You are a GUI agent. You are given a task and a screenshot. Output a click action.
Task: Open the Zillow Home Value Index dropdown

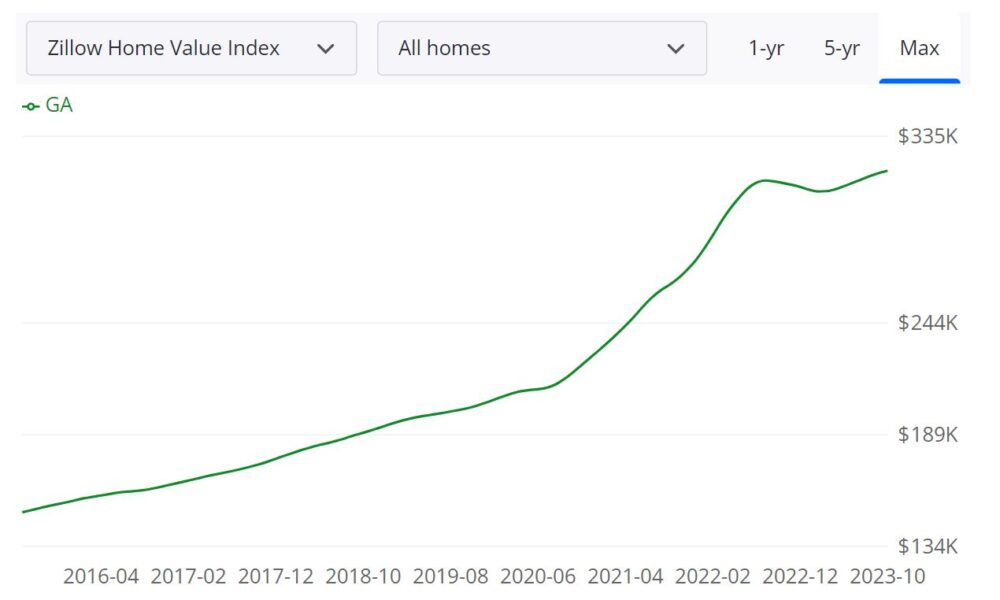click(192, 47)
